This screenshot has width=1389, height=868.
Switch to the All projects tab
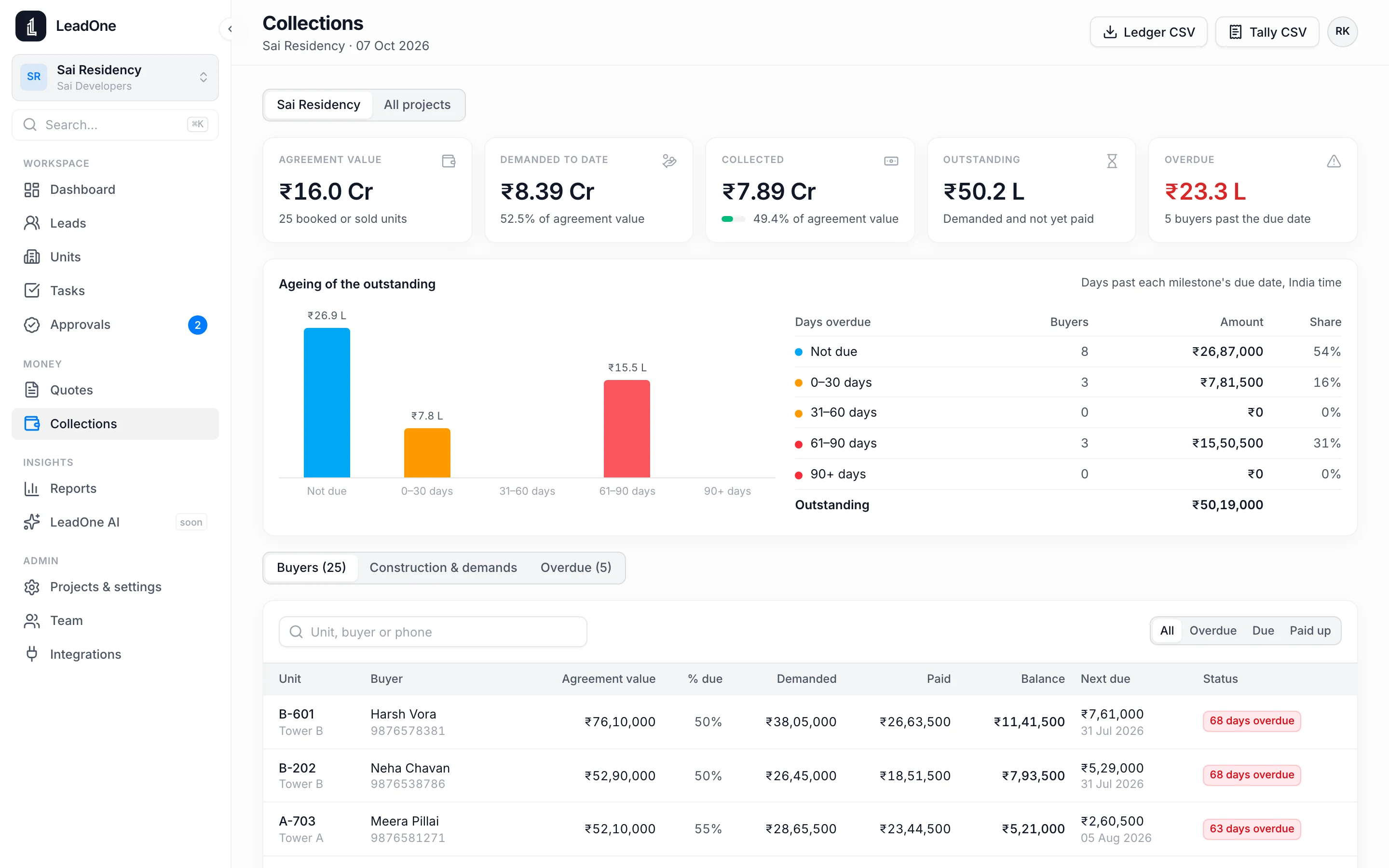tap(417, 105)
